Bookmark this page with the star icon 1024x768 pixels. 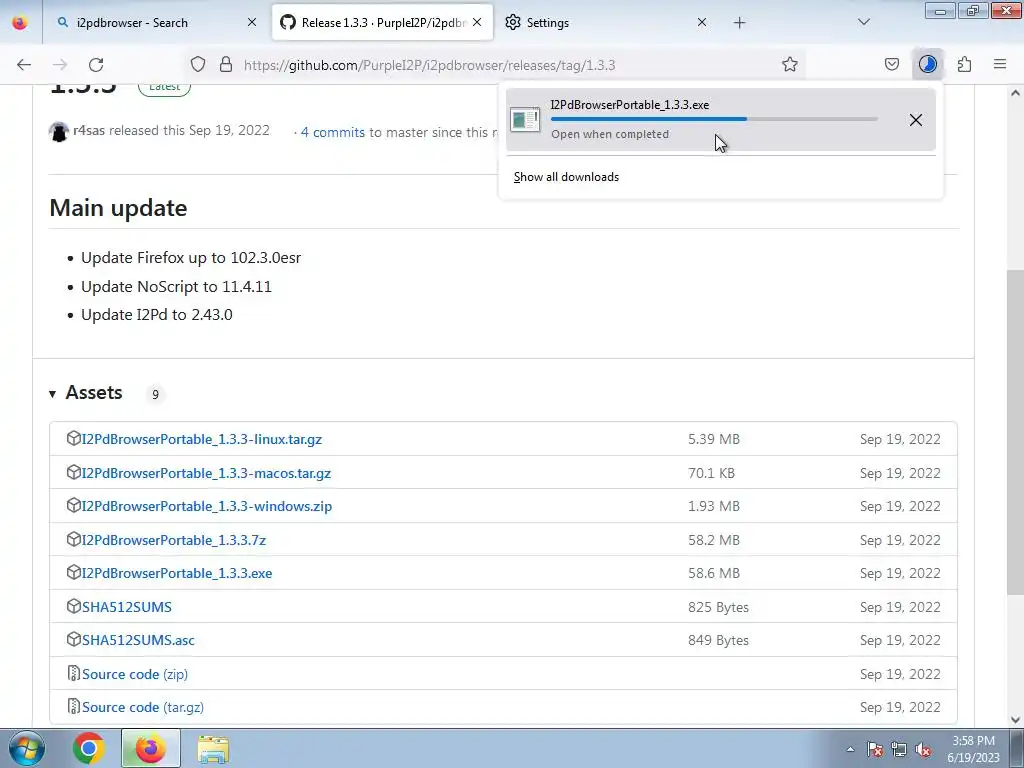click(790, 65)
